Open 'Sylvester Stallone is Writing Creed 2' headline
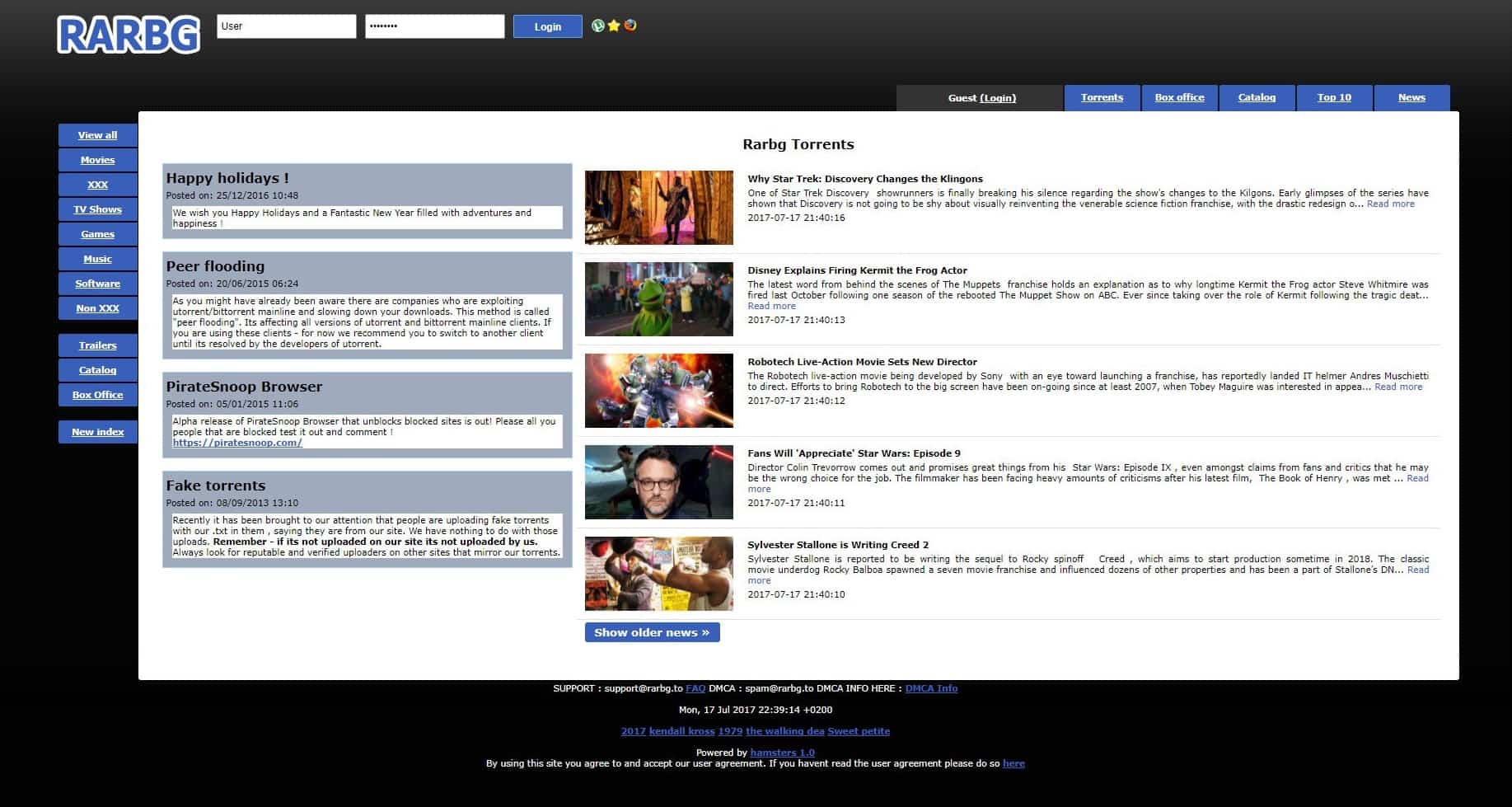 pyautogui.click(x=838, y=545)
